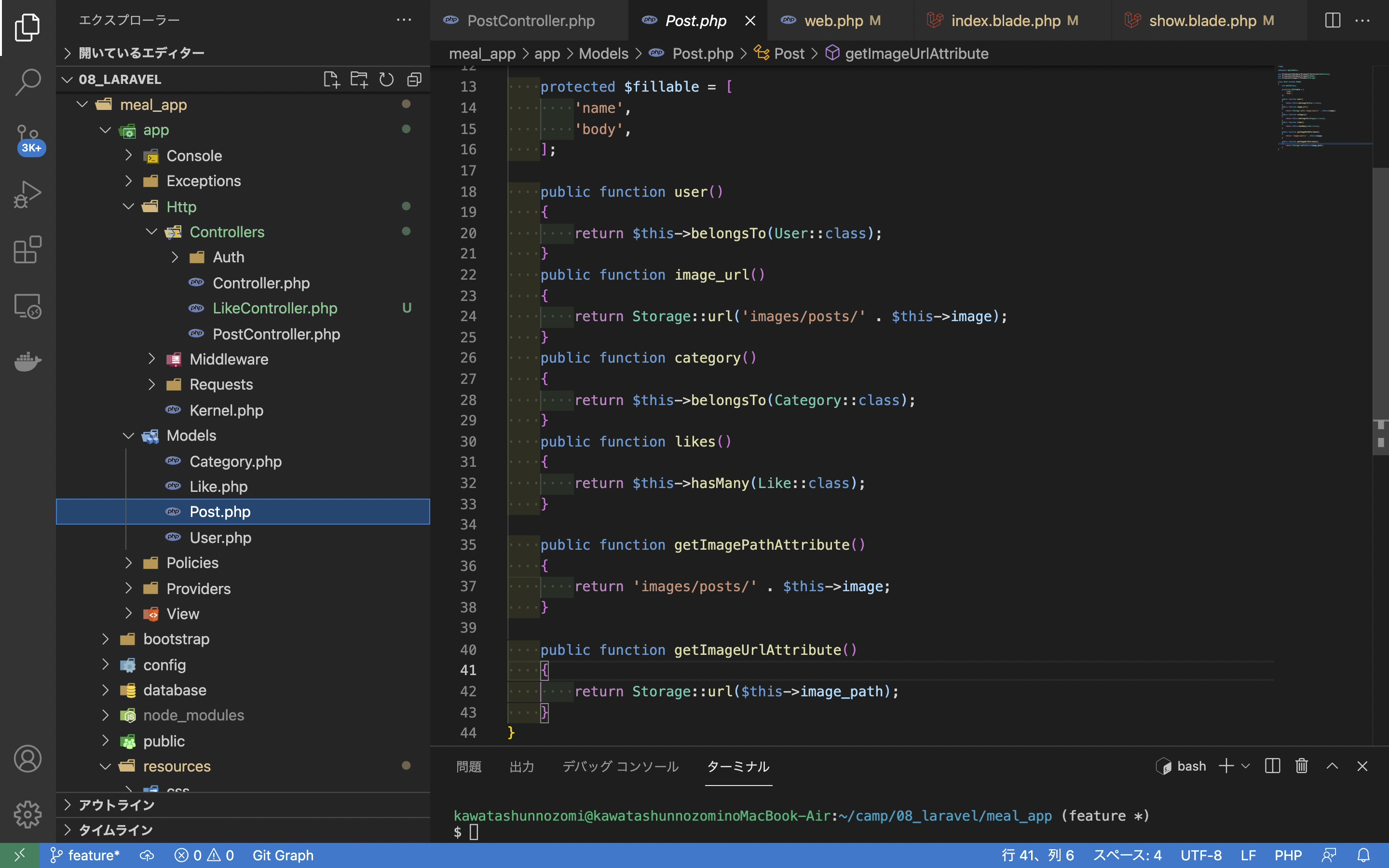
Task: Open the Search view in activity bar
Action: click(x=27, y=82)
